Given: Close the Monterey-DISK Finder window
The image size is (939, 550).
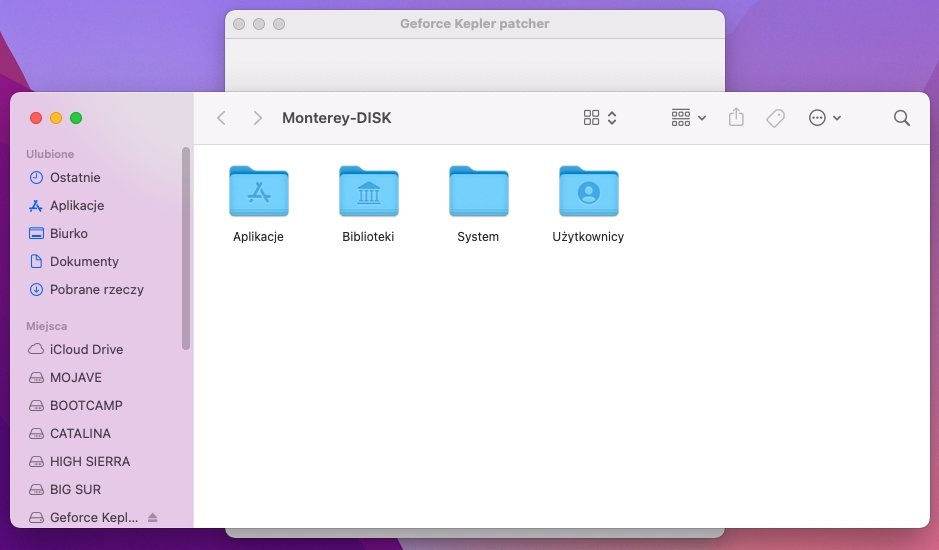Looking at the screenshot, I should [36, 118].
